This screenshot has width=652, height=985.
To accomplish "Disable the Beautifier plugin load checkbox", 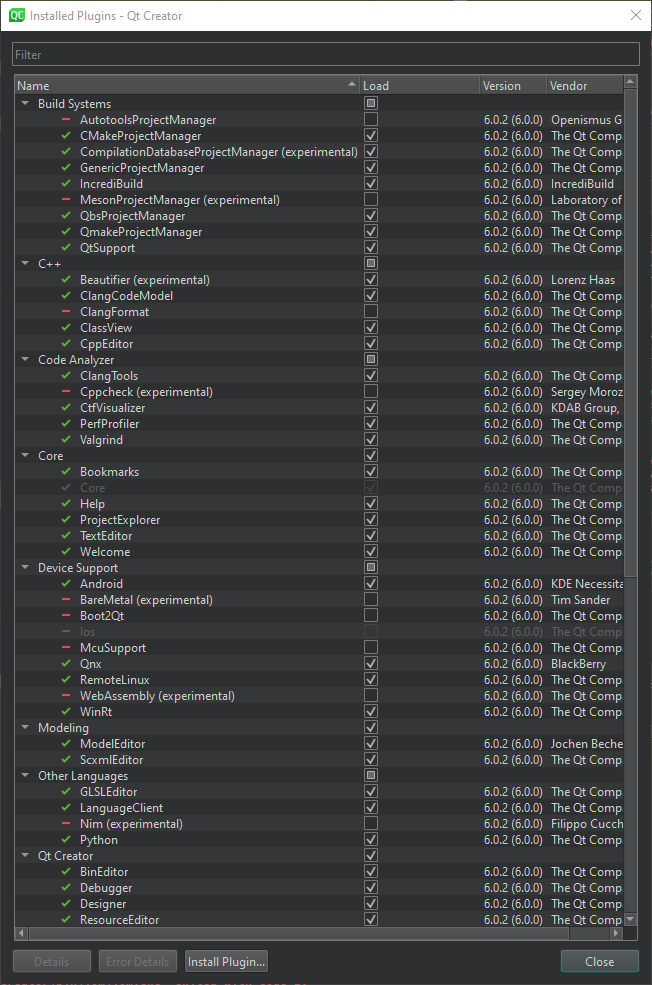I will (x=371, y=280).
